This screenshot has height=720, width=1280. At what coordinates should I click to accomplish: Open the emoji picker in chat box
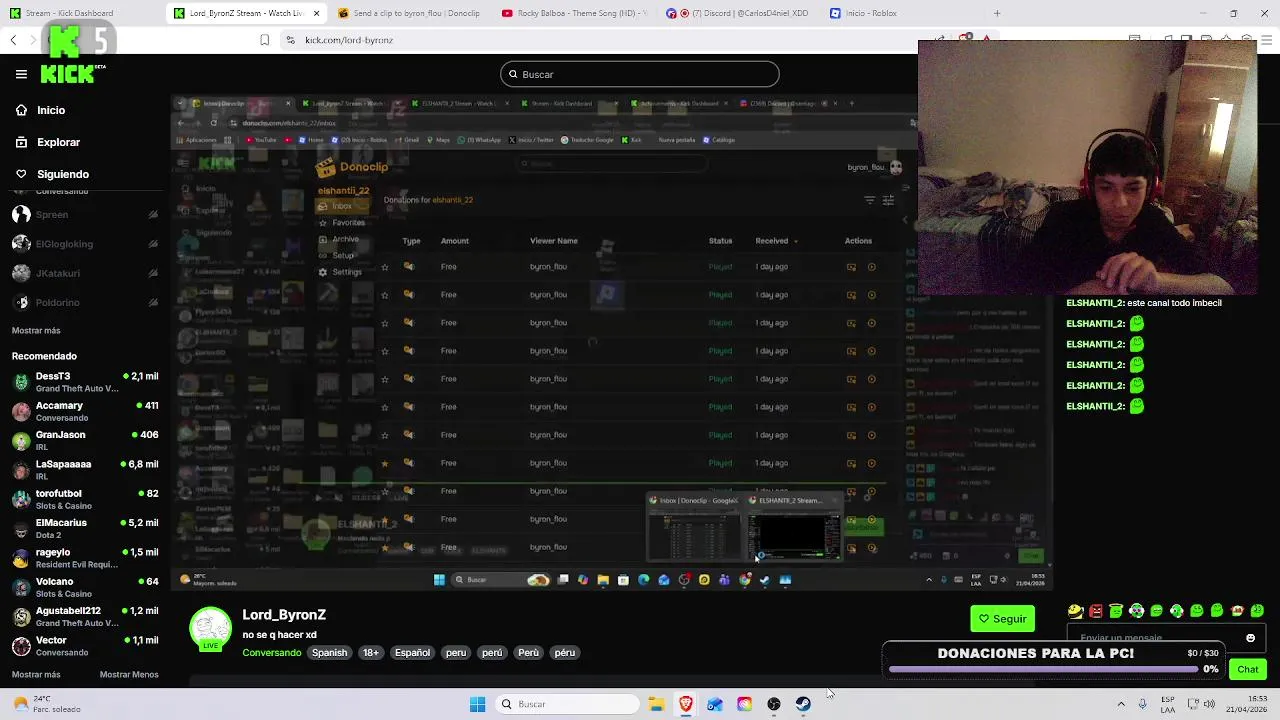click(x=1250, y=637)
